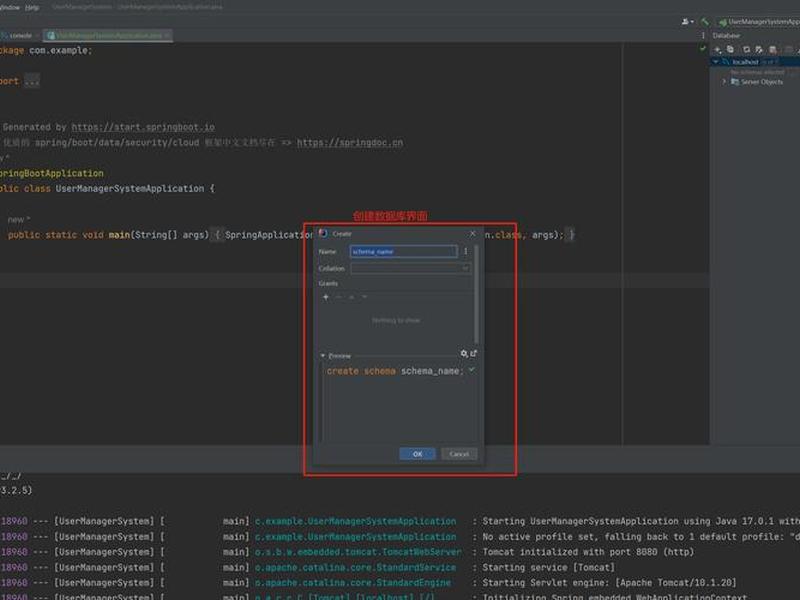This screenshot has width=800, height=600.
Task: Close the UserManagerSystemApplication.java tab
Action: click(167, 35)
